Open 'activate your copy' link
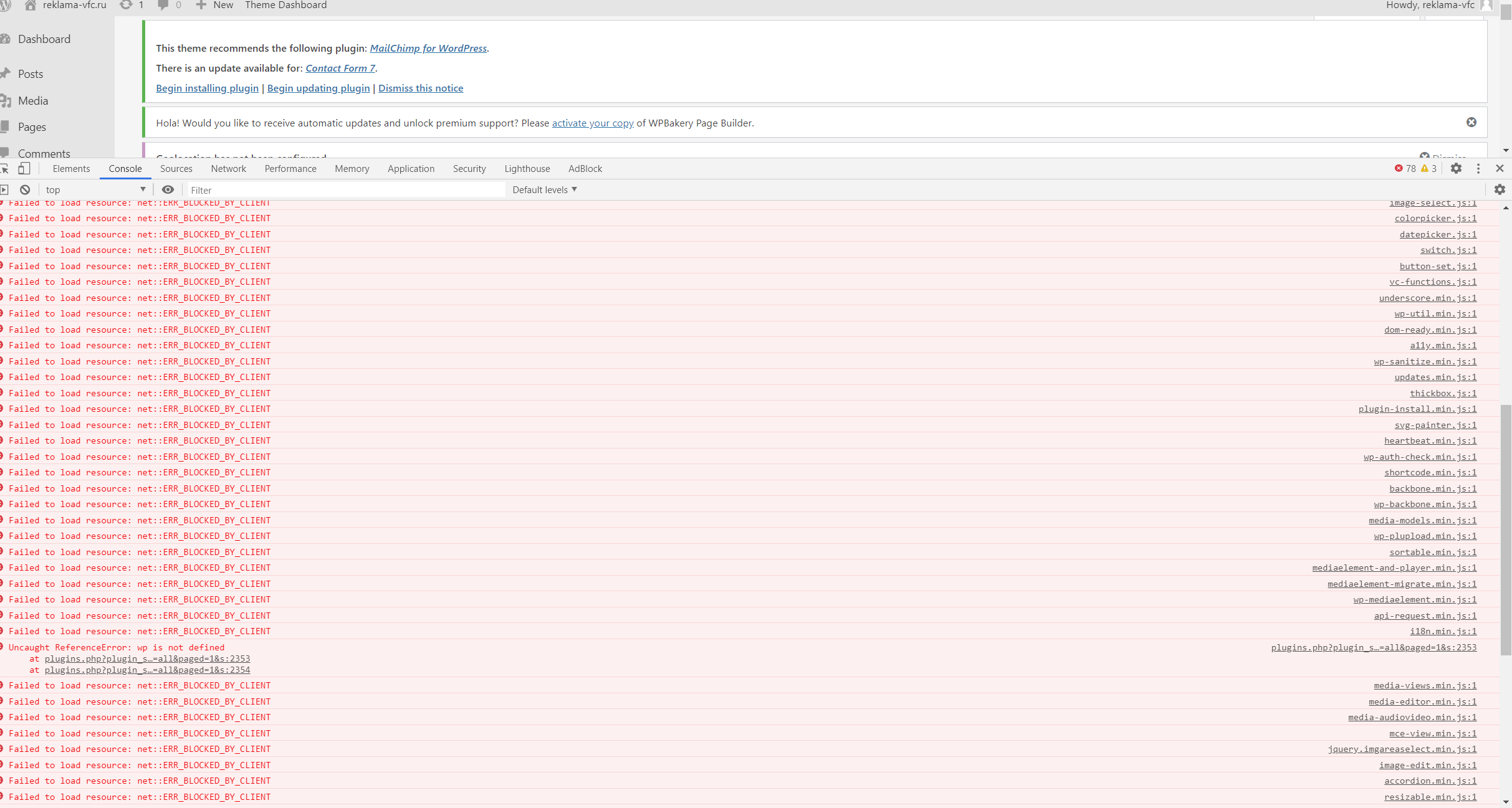Screen dimensions: 1512x808 click(x=592, y=123)
